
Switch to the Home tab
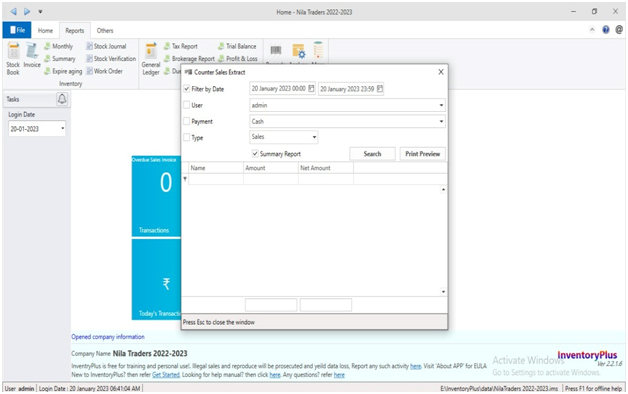(45, 30)
